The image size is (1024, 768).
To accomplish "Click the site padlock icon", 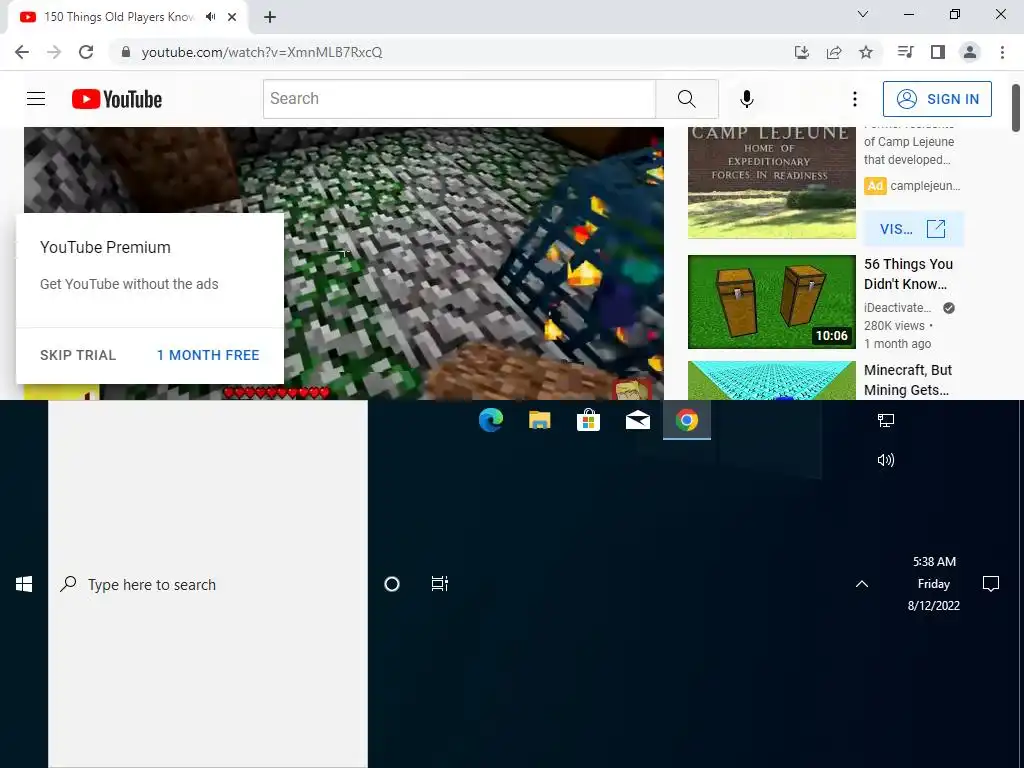I will tap(126, 52).
